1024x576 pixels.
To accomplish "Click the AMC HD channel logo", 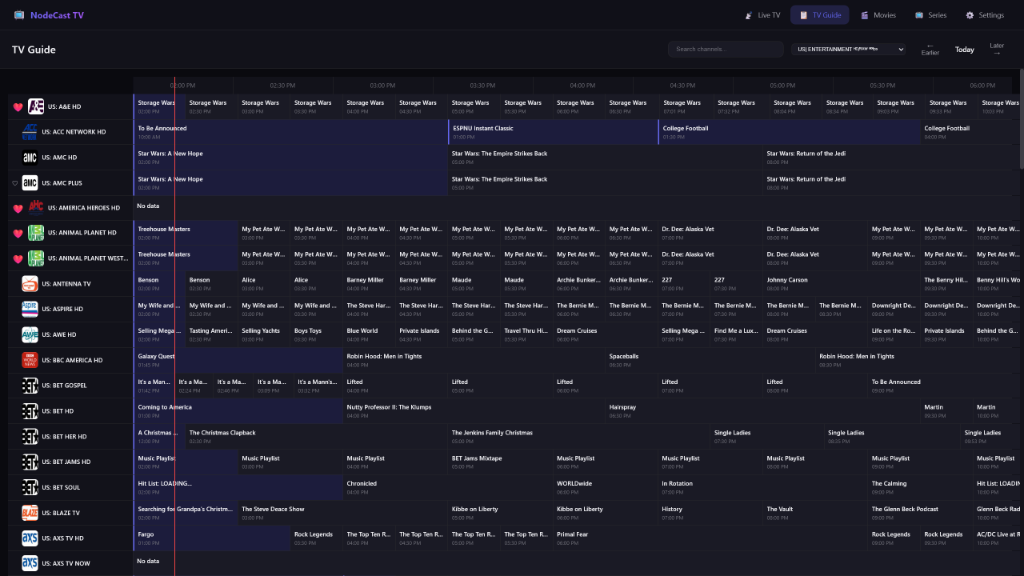I will [29, 157].
